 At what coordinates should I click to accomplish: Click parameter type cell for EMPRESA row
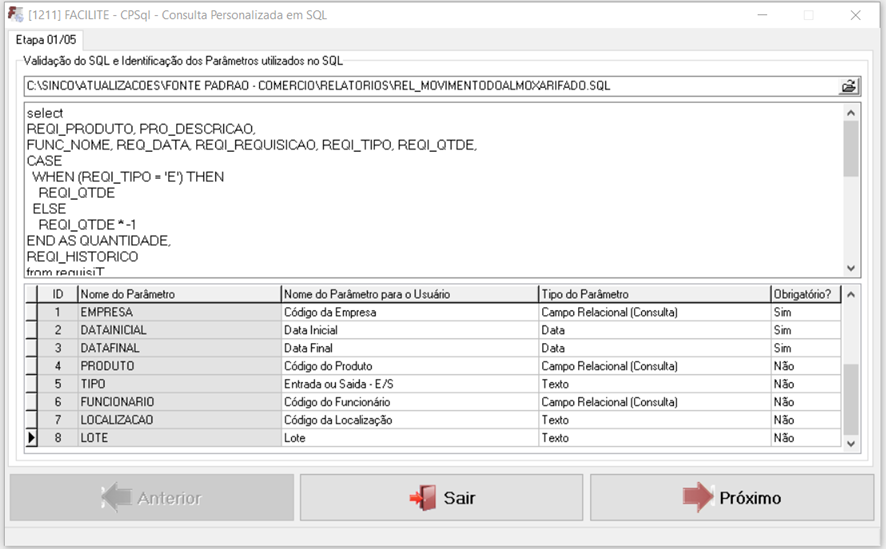click(655, 312)
